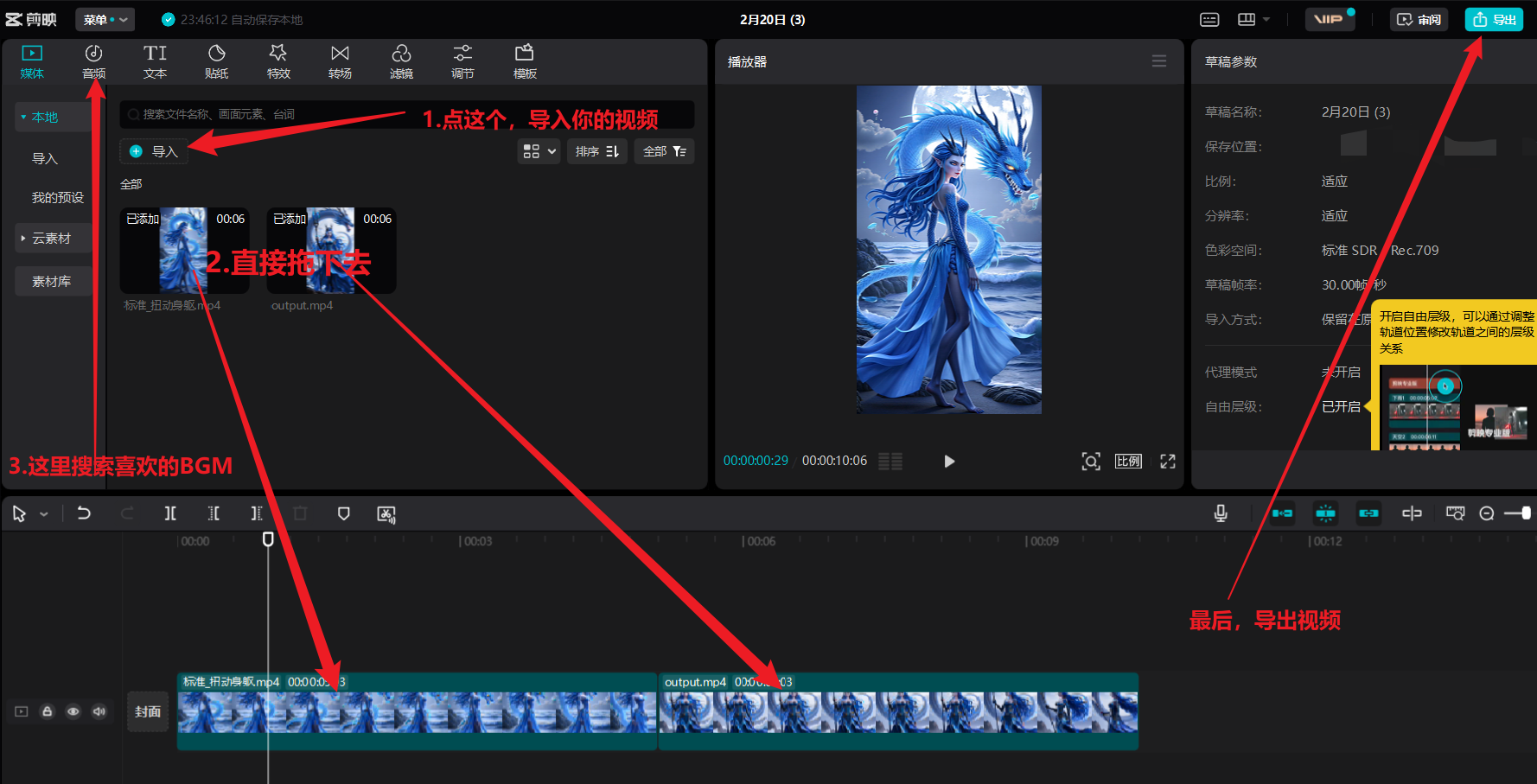The width and height of the screenshot is (1537, 784).
Task: Click the 导入 import button with plus
Action: click(x=154, y=151)
